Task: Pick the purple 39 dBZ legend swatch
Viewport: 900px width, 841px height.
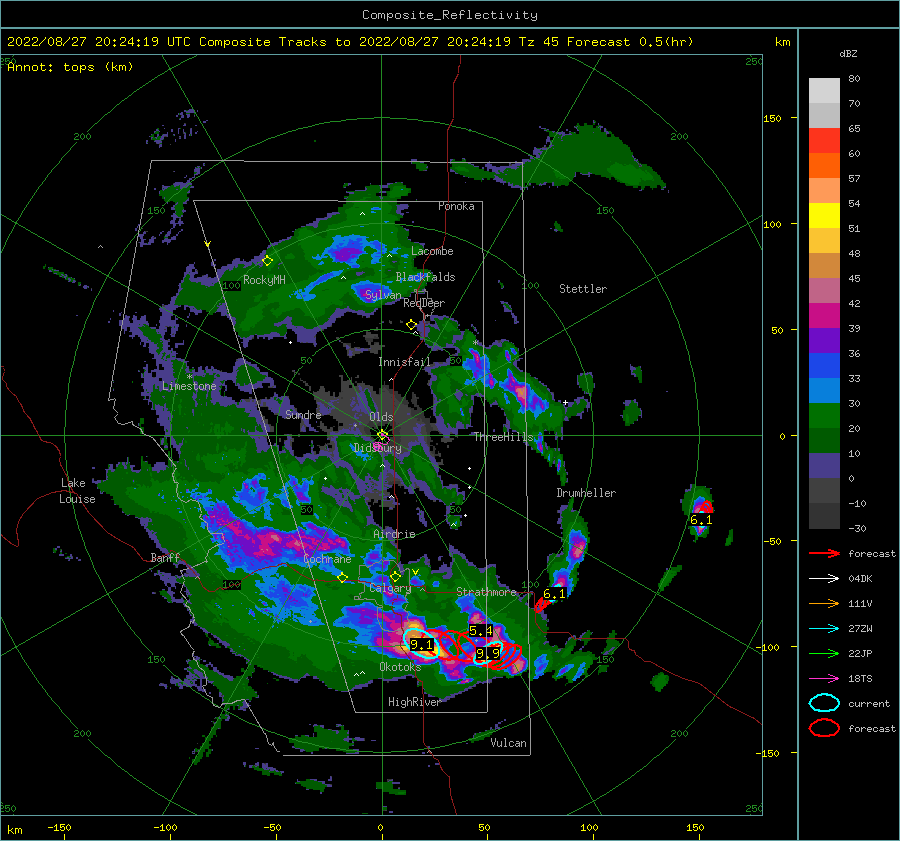Action: coord(824,340)
